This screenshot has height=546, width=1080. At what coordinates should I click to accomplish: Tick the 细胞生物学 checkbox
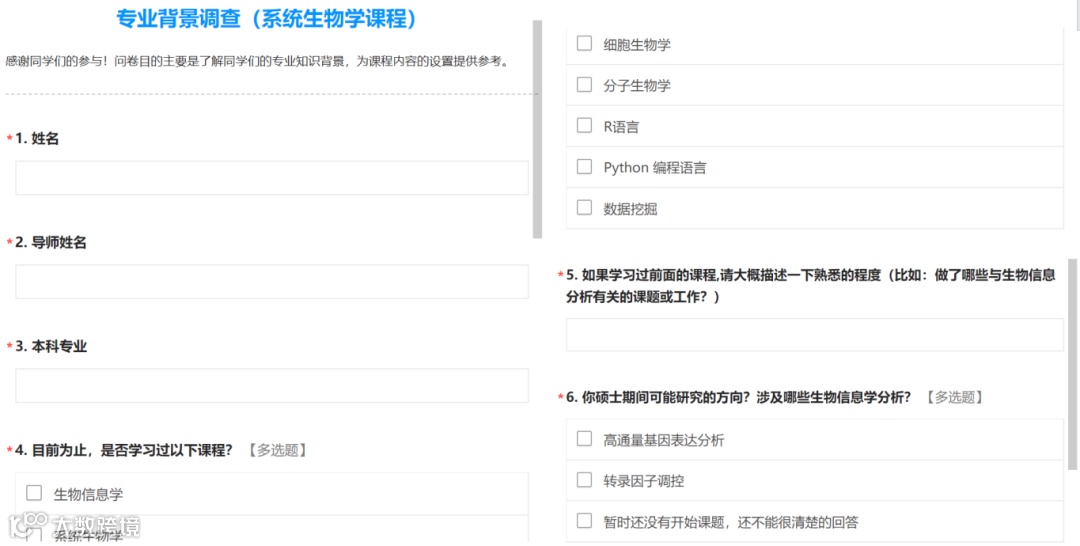pos(584,44)
